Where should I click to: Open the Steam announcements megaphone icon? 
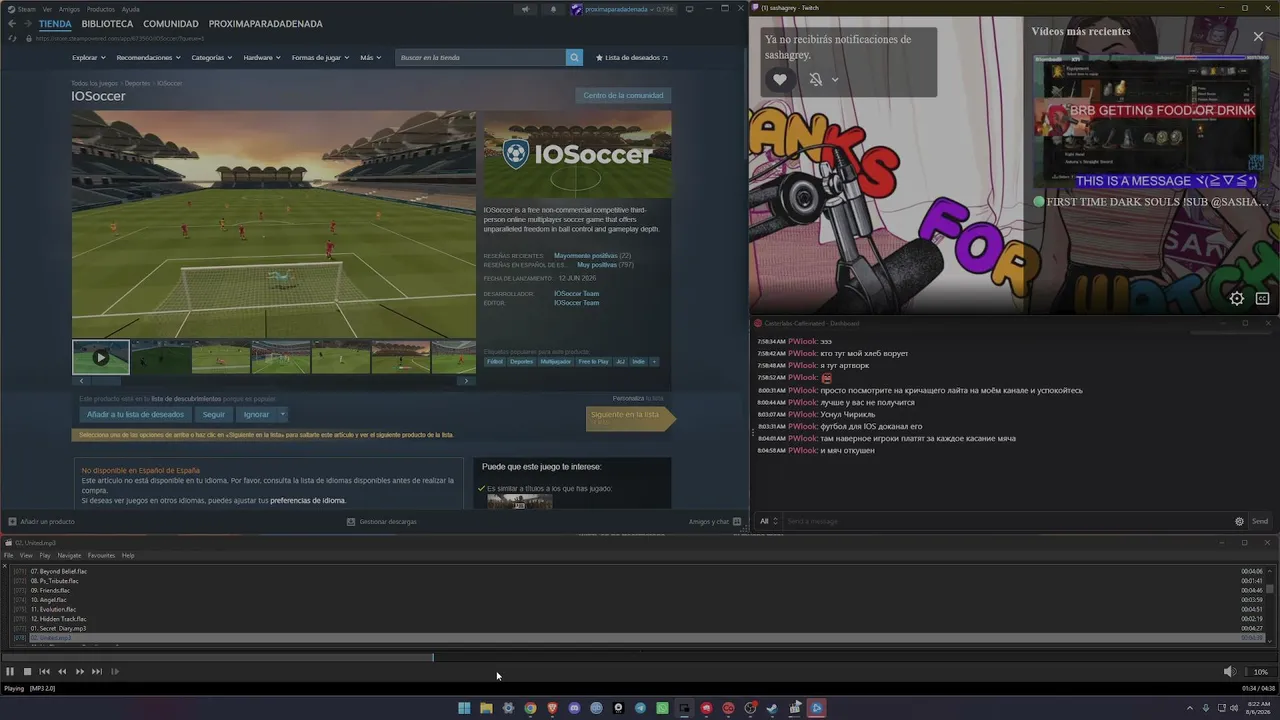tap(525, 9)
